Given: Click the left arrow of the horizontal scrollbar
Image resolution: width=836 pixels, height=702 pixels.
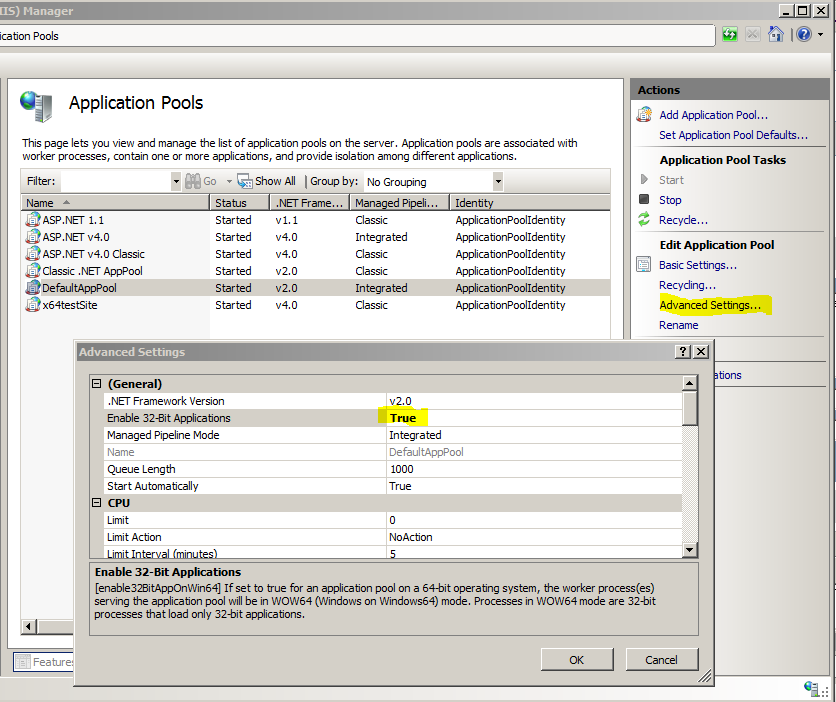Looking at the screenshot, I should tap(29, 626).
